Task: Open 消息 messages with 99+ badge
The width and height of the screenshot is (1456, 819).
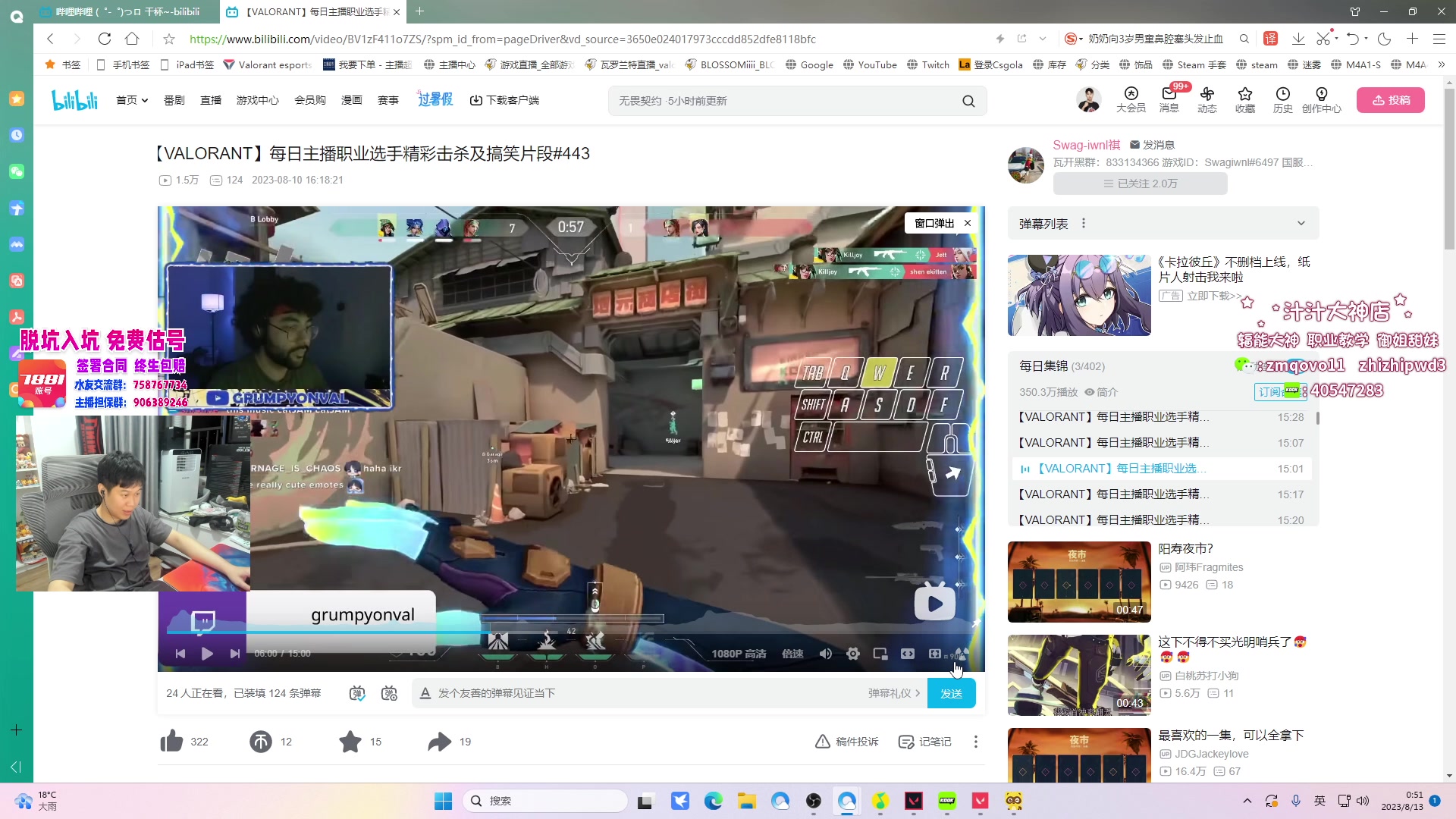Action: pos(1169,99)
